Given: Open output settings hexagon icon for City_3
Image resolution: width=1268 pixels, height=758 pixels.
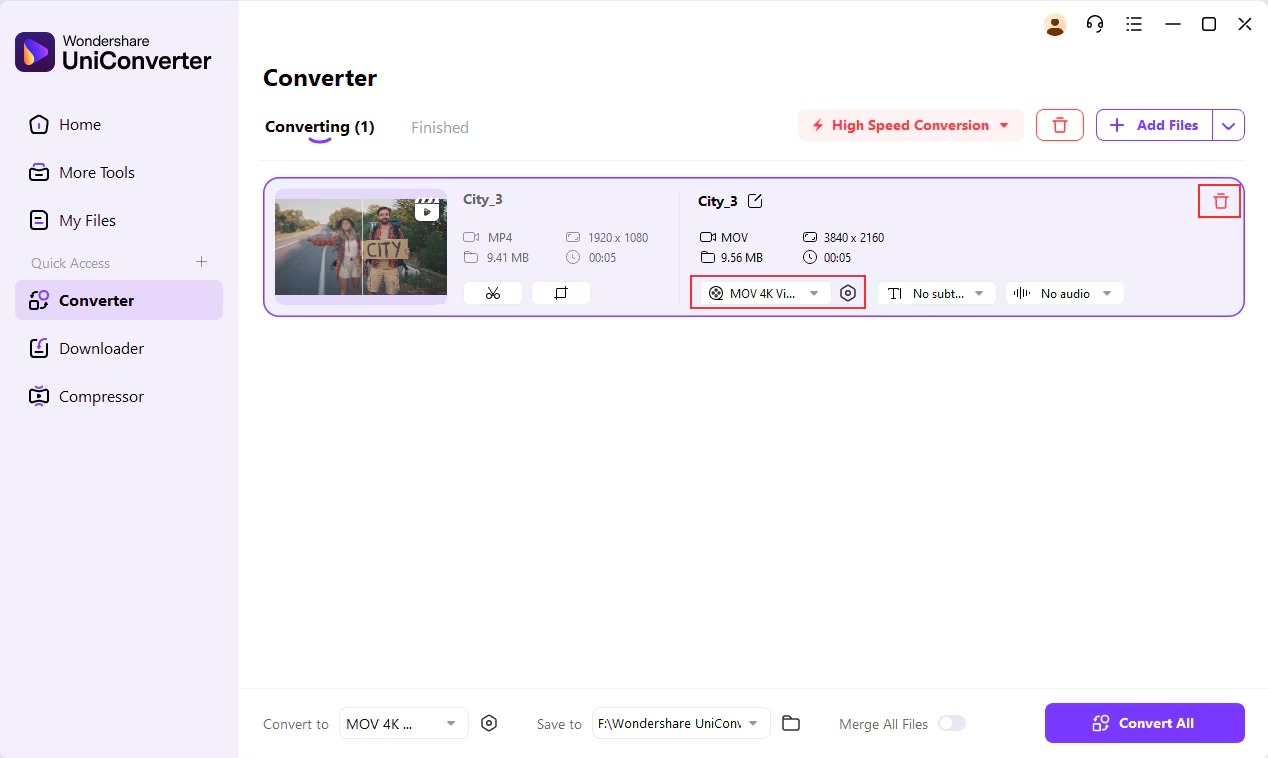Looking at the screenshot, I should coord(848,293).
